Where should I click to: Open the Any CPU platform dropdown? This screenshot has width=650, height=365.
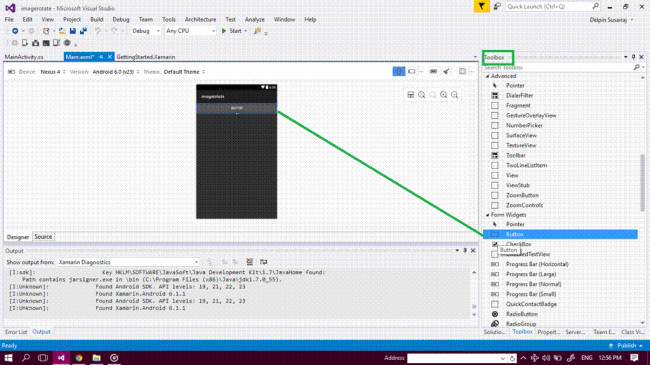click(x=190, y=31)
